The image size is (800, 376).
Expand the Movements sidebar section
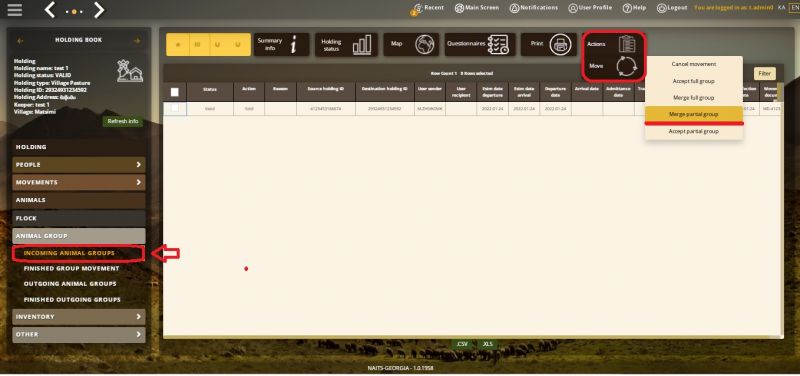click(x=79, y=182)
